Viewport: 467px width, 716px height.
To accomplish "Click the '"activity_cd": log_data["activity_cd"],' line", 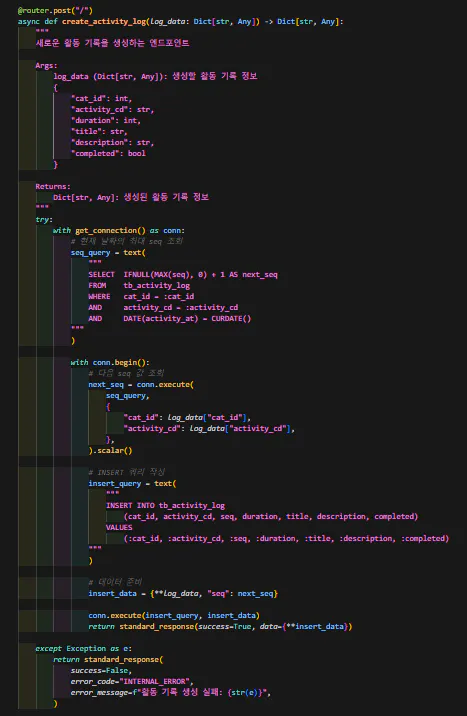I will click(x=209, y=428).
